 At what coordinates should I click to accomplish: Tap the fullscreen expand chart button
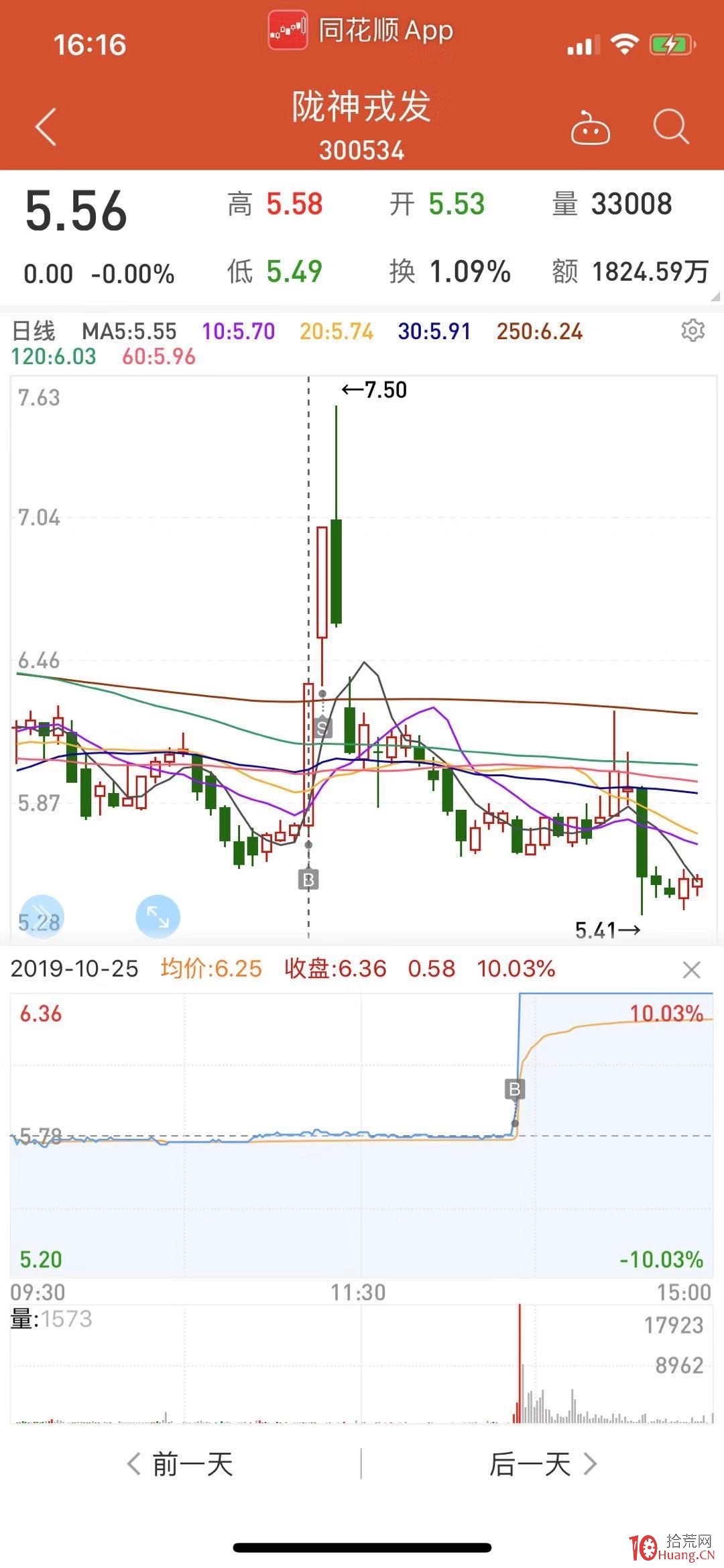158,916
